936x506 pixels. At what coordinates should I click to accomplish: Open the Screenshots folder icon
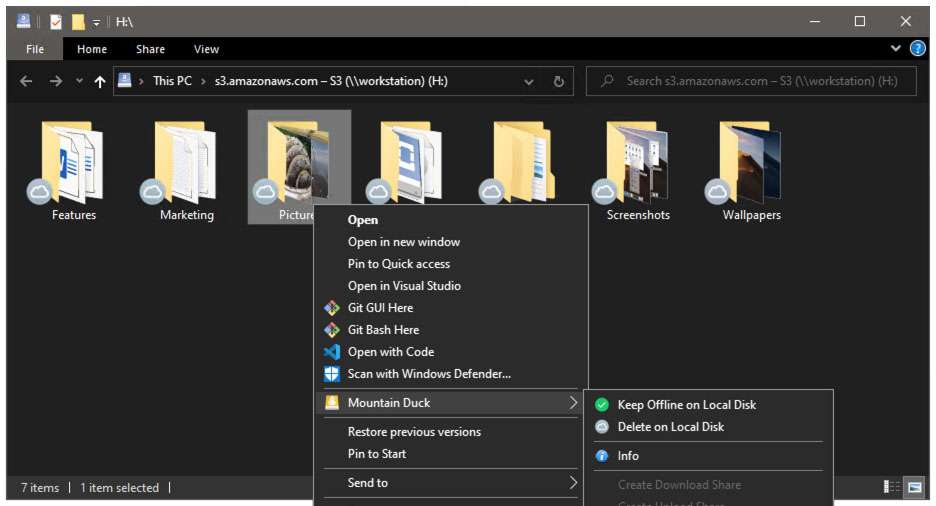tap(638, 162)
